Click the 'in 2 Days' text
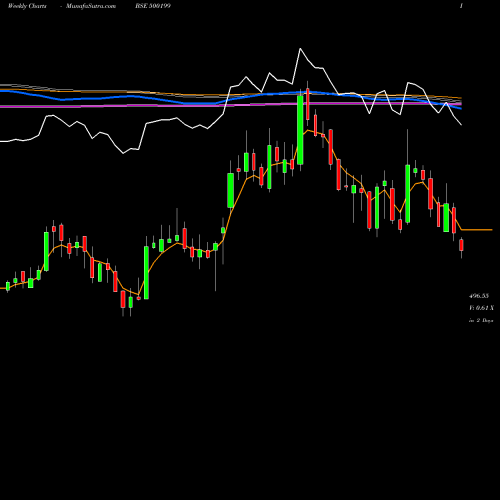This screenshot has width=500, height=500. pyautogui.click(x=481, y=320)
